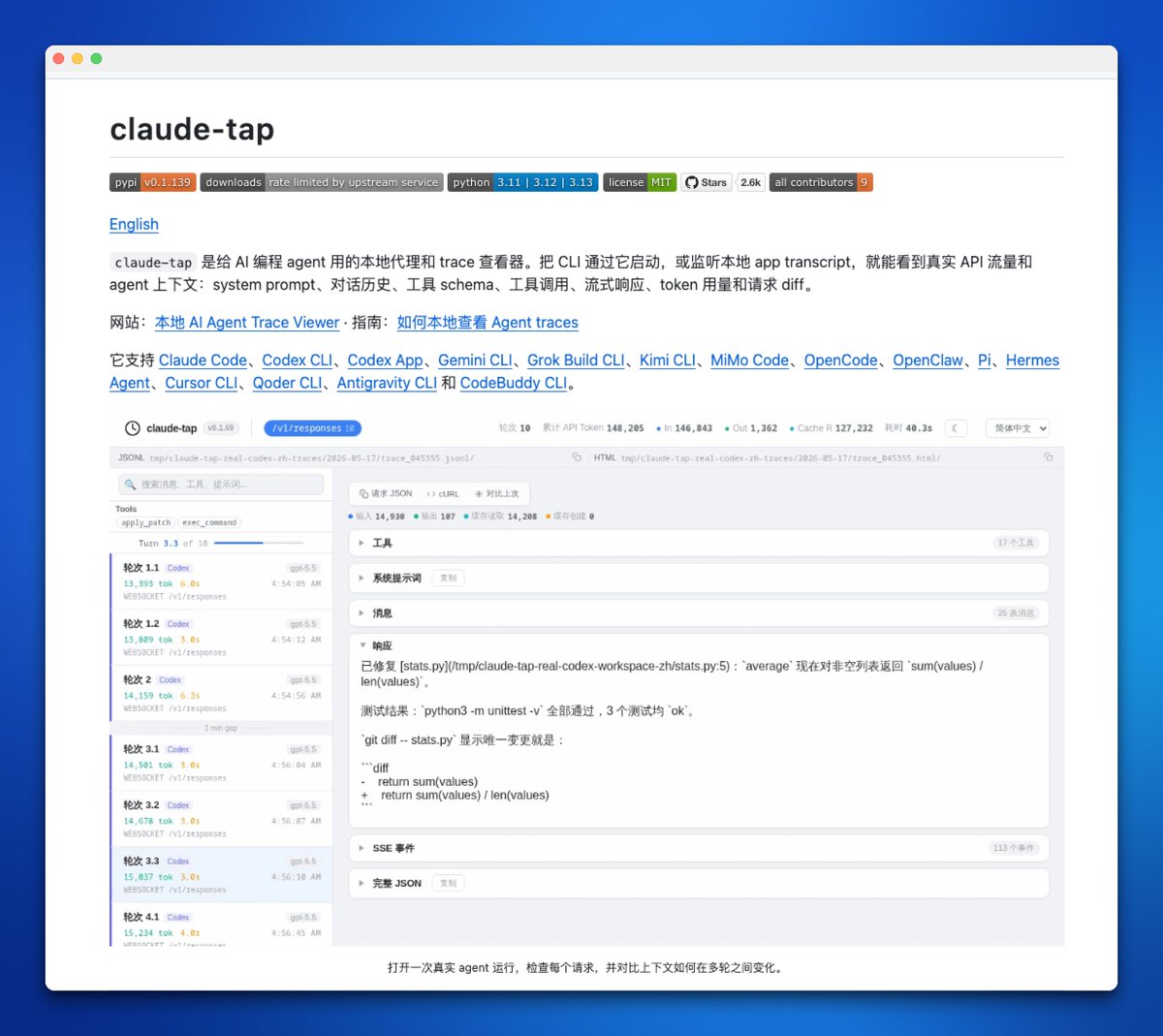Click the claude-tap clock logo icon
Viewport: 1163px width, 1036px height.
click(x=132, y=428)
